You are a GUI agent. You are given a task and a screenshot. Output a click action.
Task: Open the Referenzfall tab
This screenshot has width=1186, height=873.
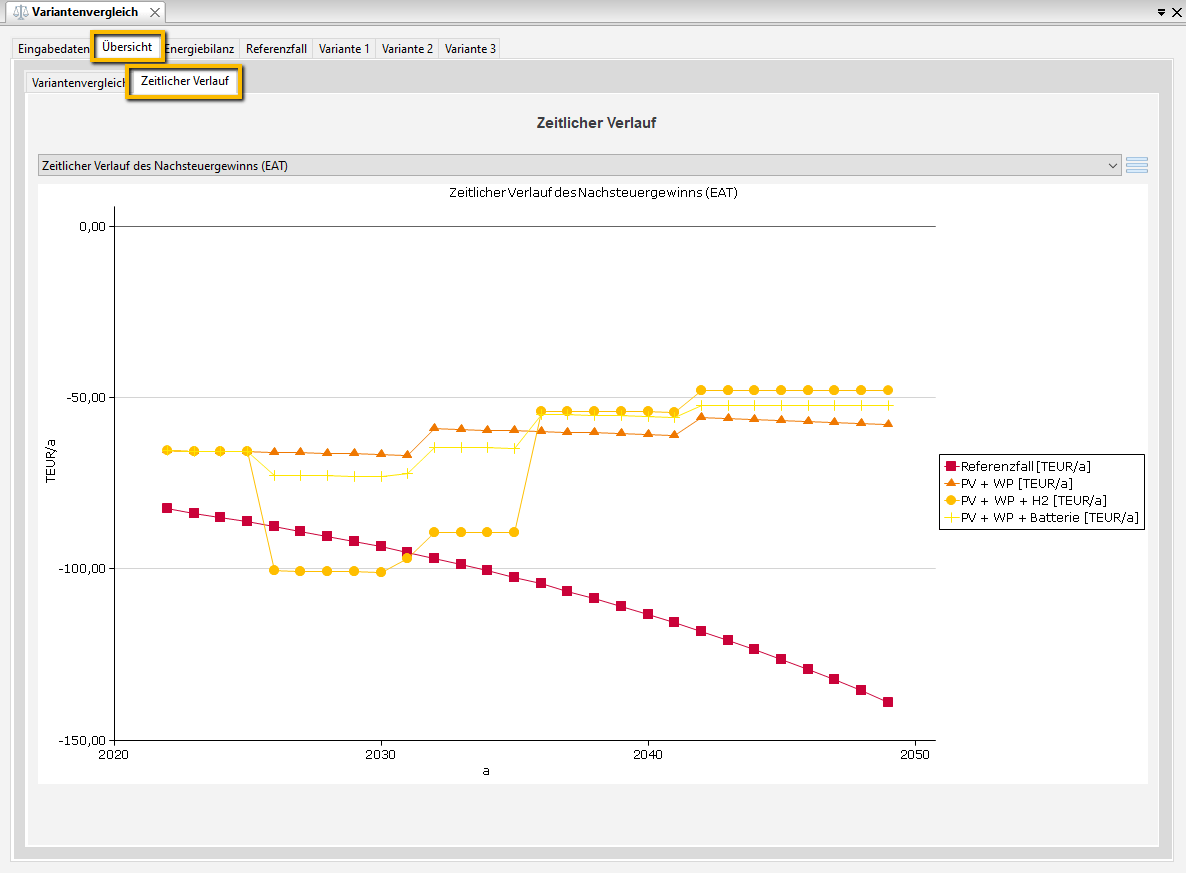point(276,48)
